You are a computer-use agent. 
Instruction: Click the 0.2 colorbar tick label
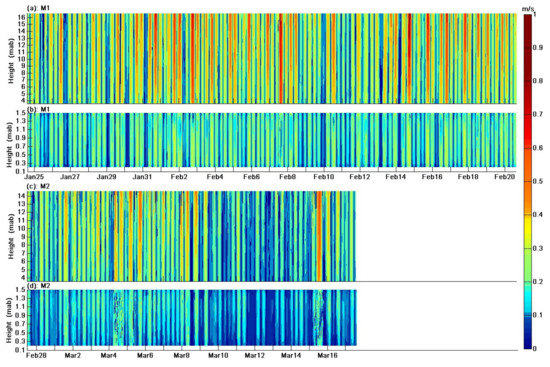point(538,282)
